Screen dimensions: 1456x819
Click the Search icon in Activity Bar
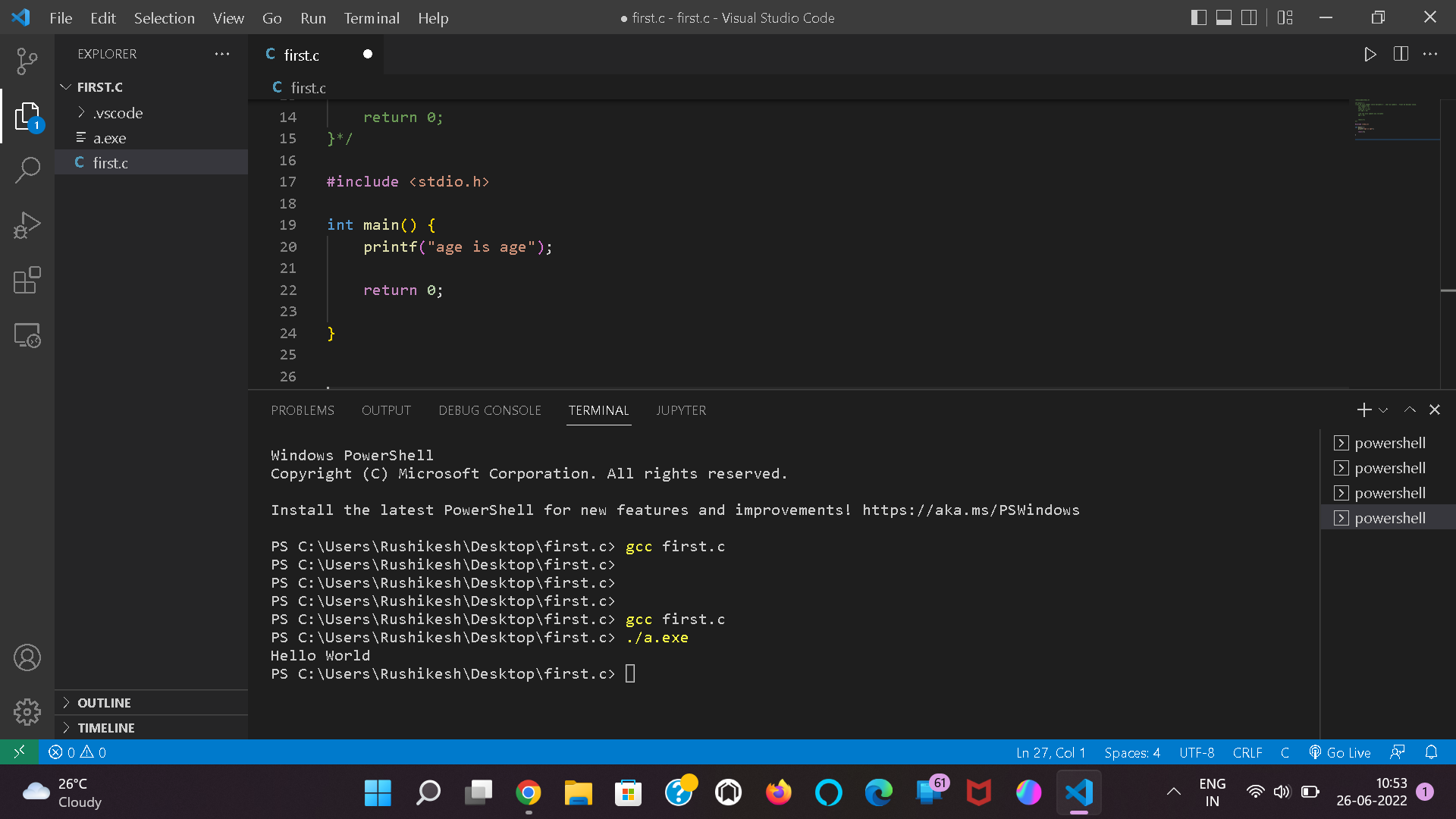coord(27,170)
